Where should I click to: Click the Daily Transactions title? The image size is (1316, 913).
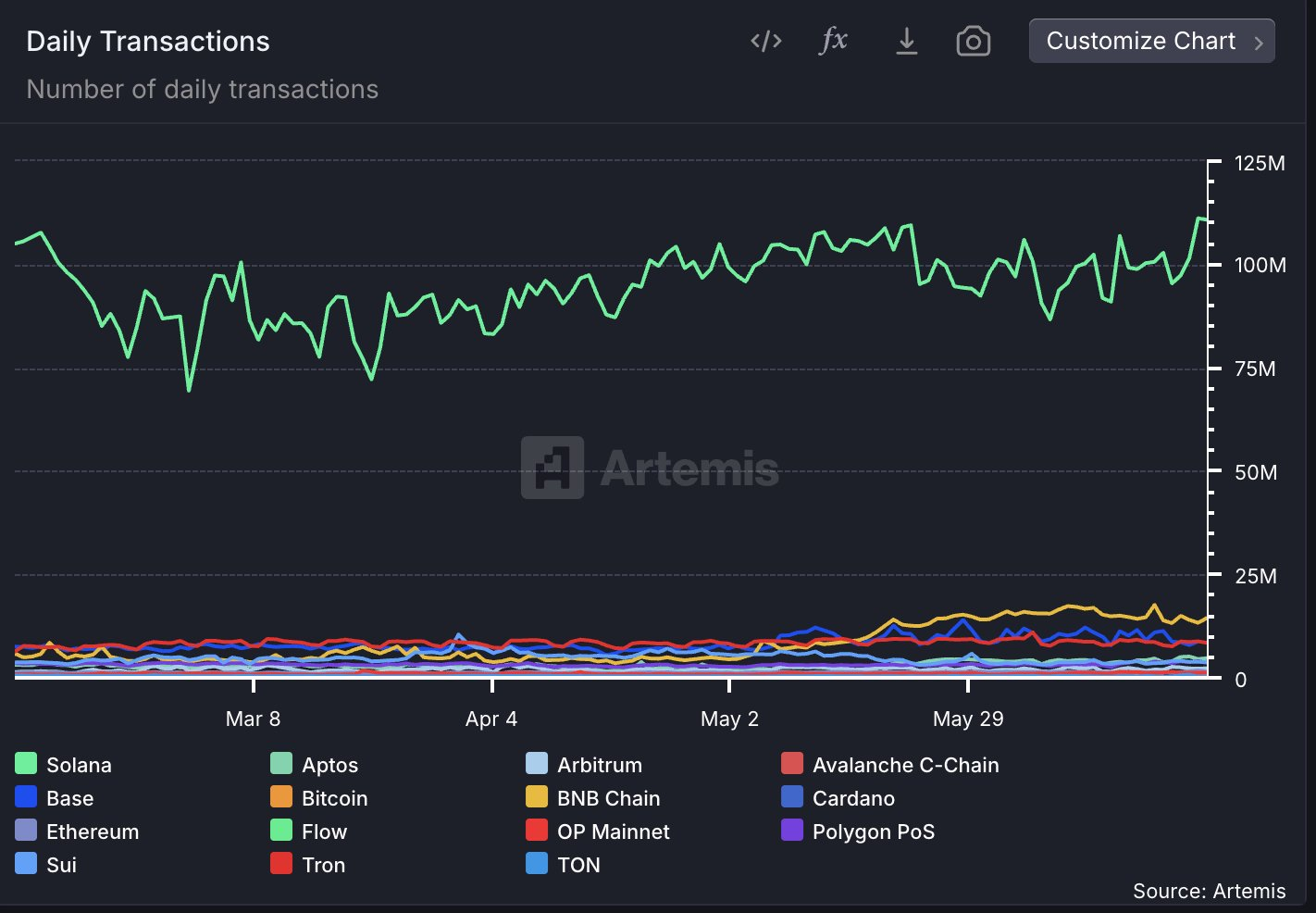point(148,42)
